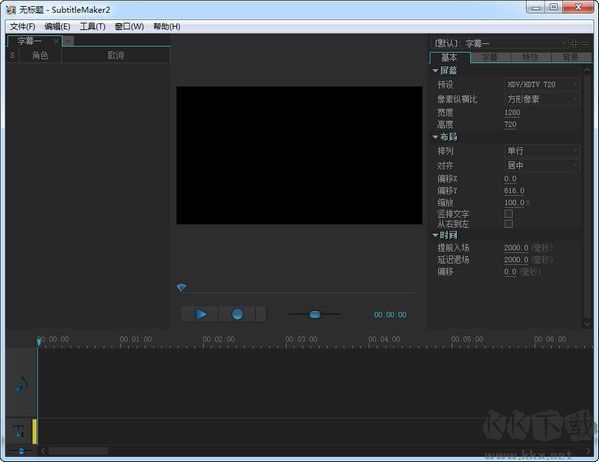Viewport: 599px width, 462px height.
Task: Click the properties panel scroll down arrow
Action: (x=587, y=324)
